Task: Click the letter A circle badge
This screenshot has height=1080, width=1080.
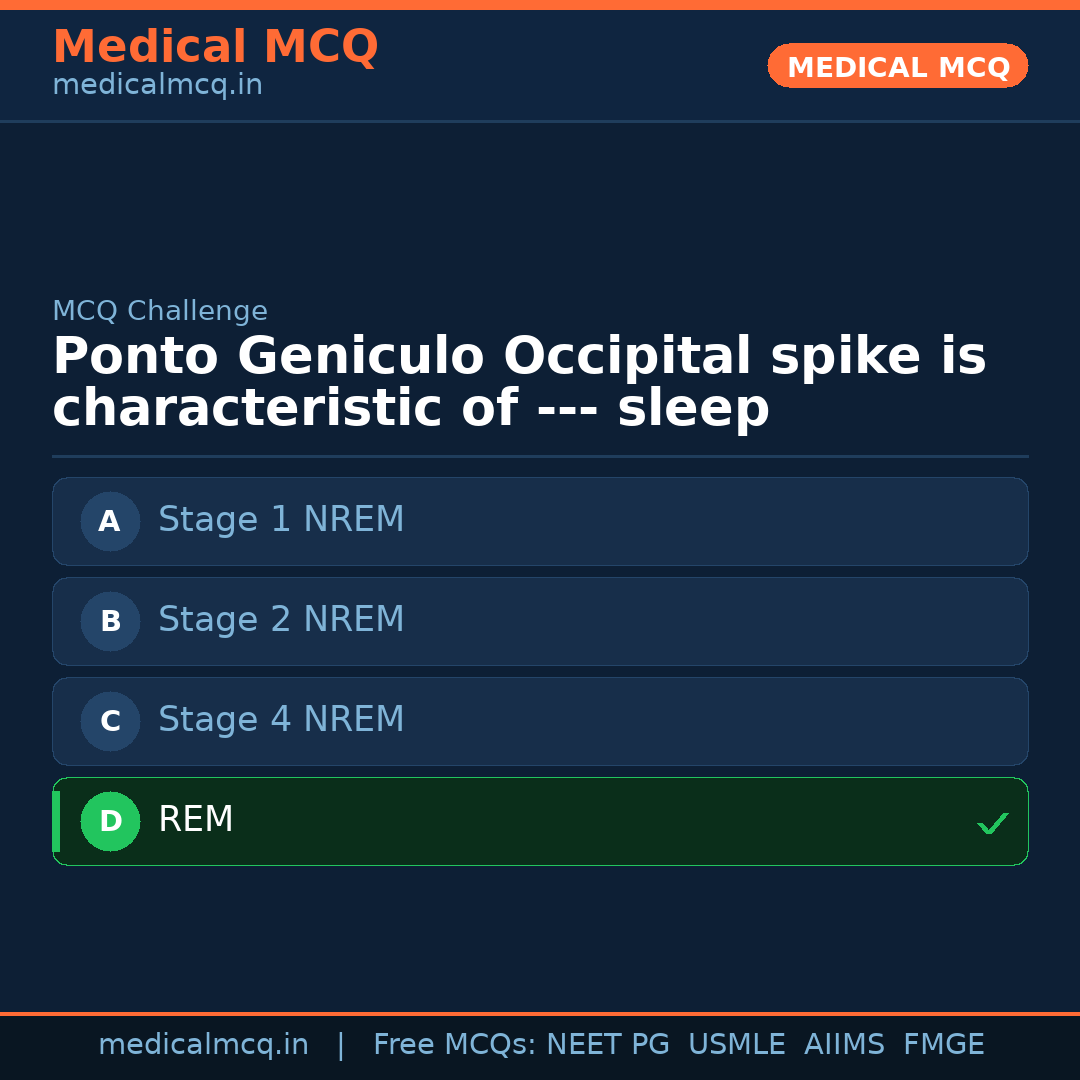Action: coord(110,521)
